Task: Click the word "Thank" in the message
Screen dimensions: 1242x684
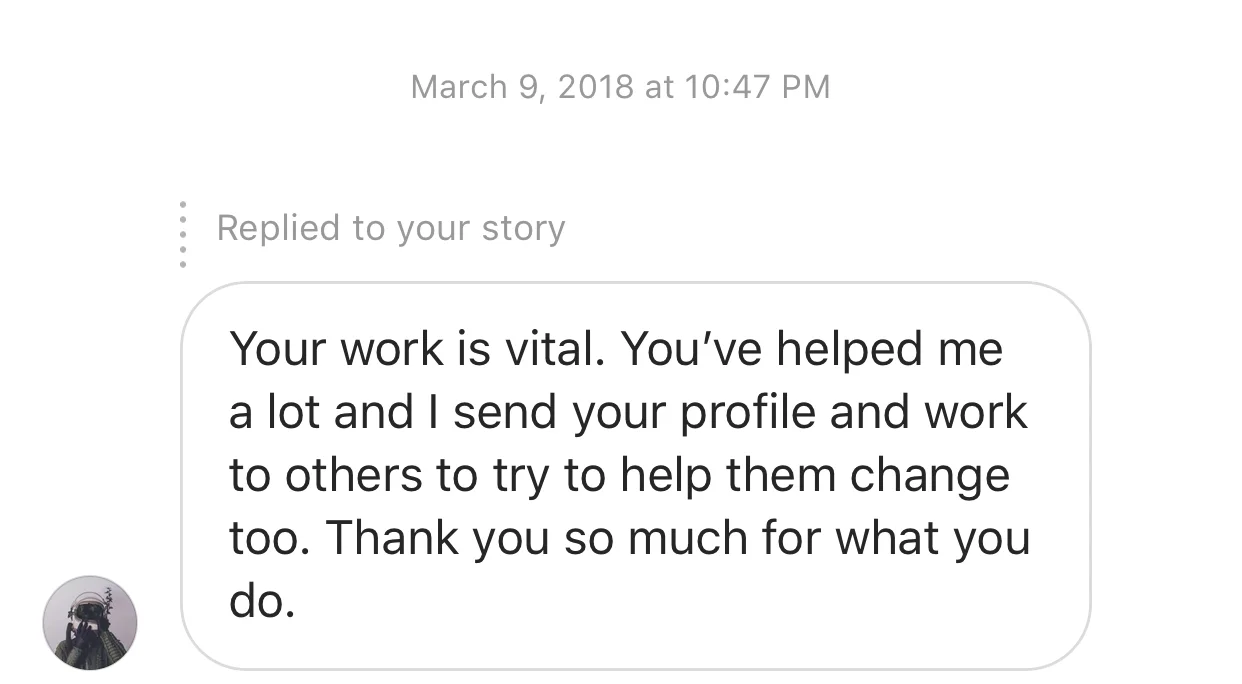Action: pos(393,539)
